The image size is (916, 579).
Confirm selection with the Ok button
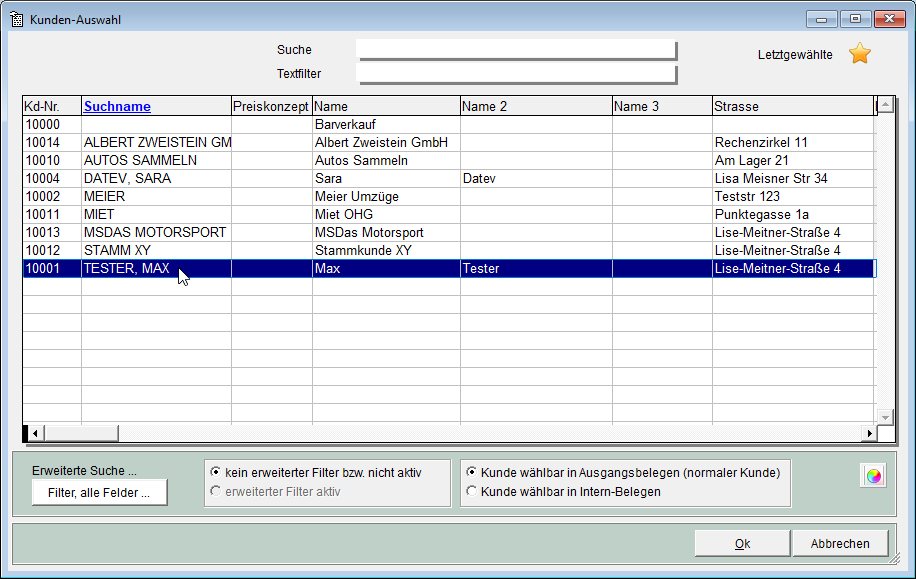pyautogui.click(x=742, y=543)
